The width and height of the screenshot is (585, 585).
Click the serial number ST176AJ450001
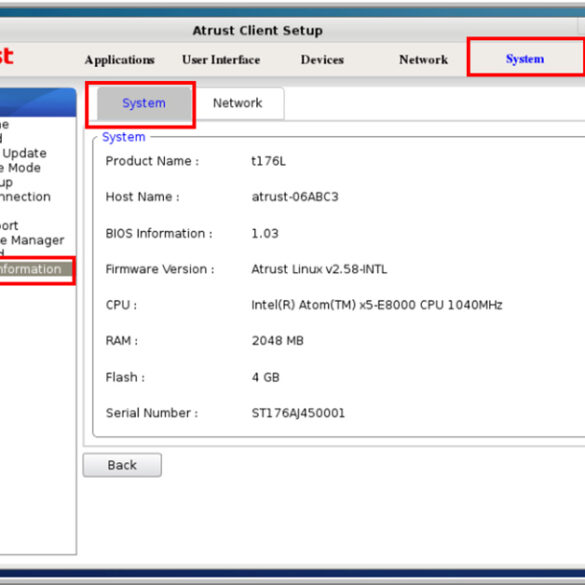point(298,413)
